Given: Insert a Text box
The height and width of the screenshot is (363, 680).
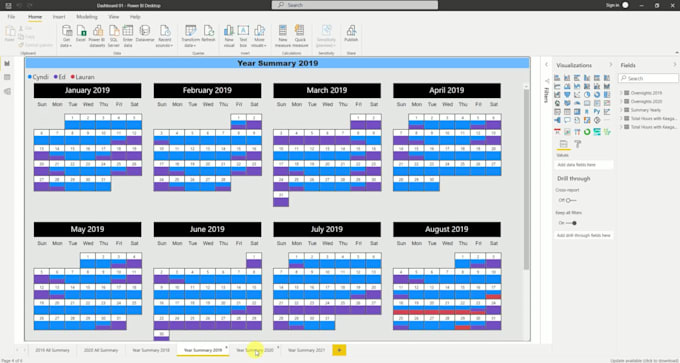Looking at the screenshot, I should click(243, 36).
